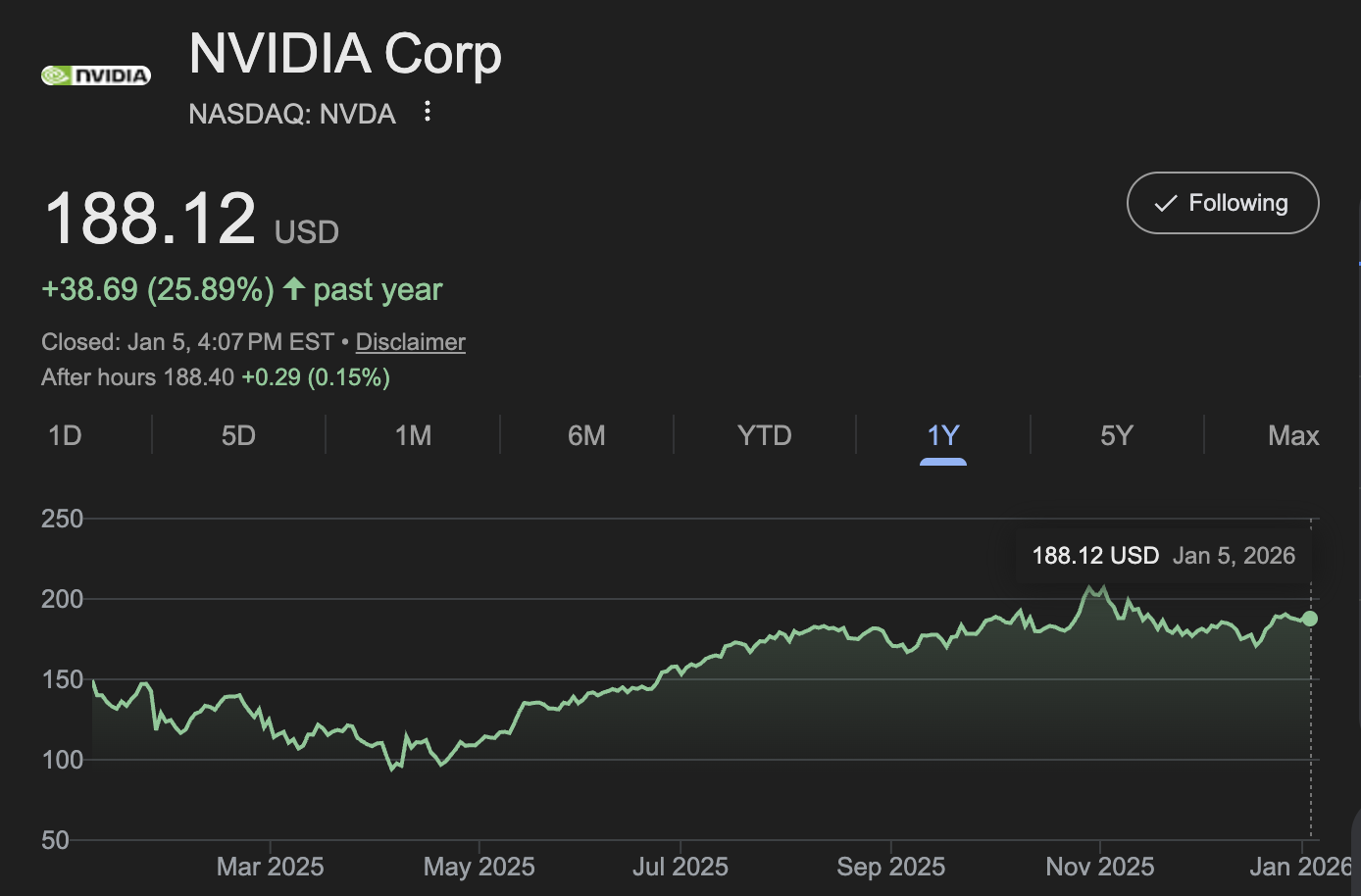Open the 5Y price history

pos(1117,434)
